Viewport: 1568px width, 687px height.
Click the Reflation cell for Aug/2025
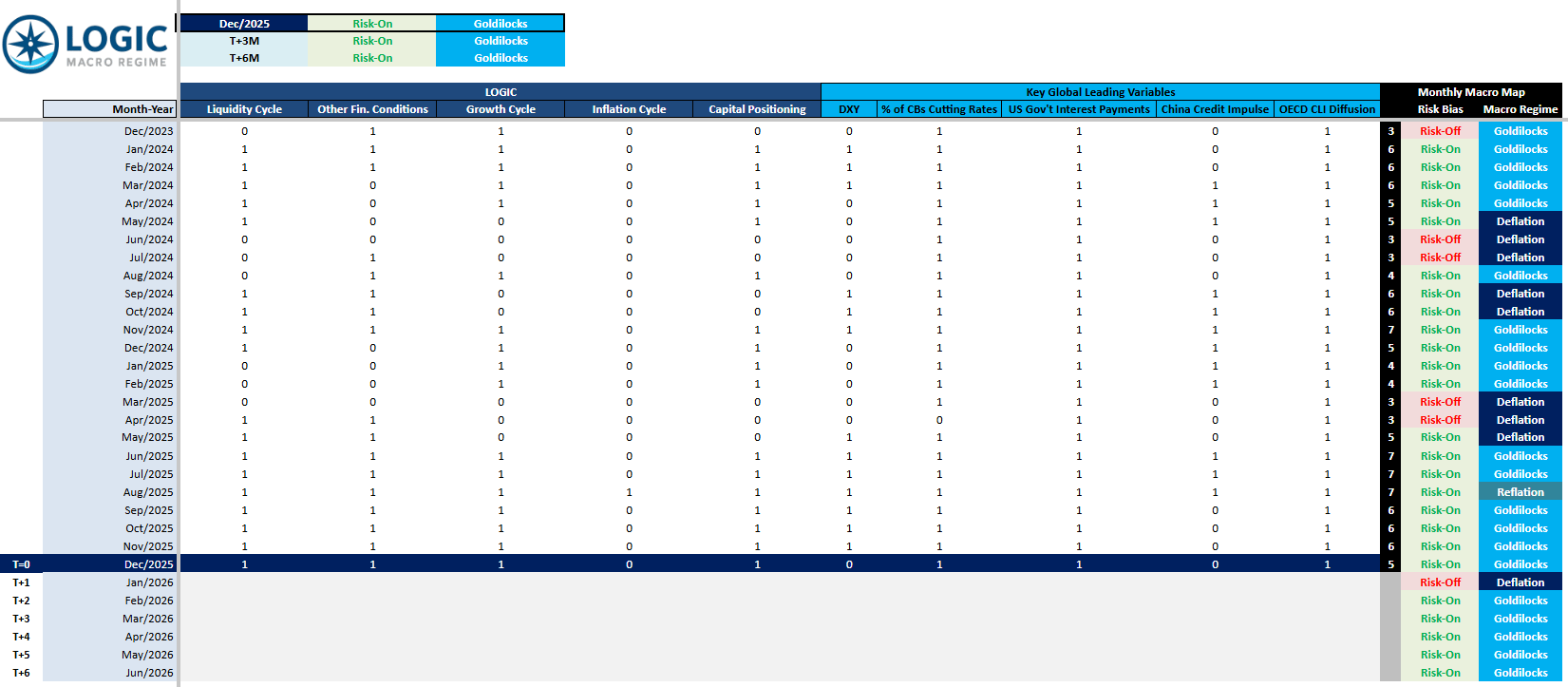[1521, 492]
